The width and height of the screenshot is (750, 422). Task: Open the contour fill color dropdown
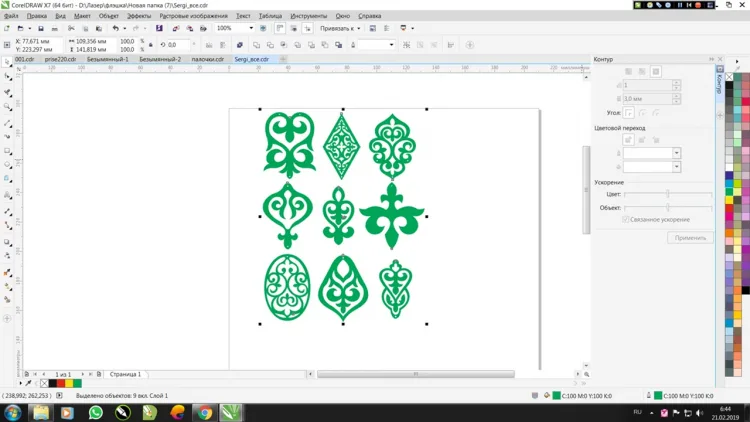(x=676, y=167)
